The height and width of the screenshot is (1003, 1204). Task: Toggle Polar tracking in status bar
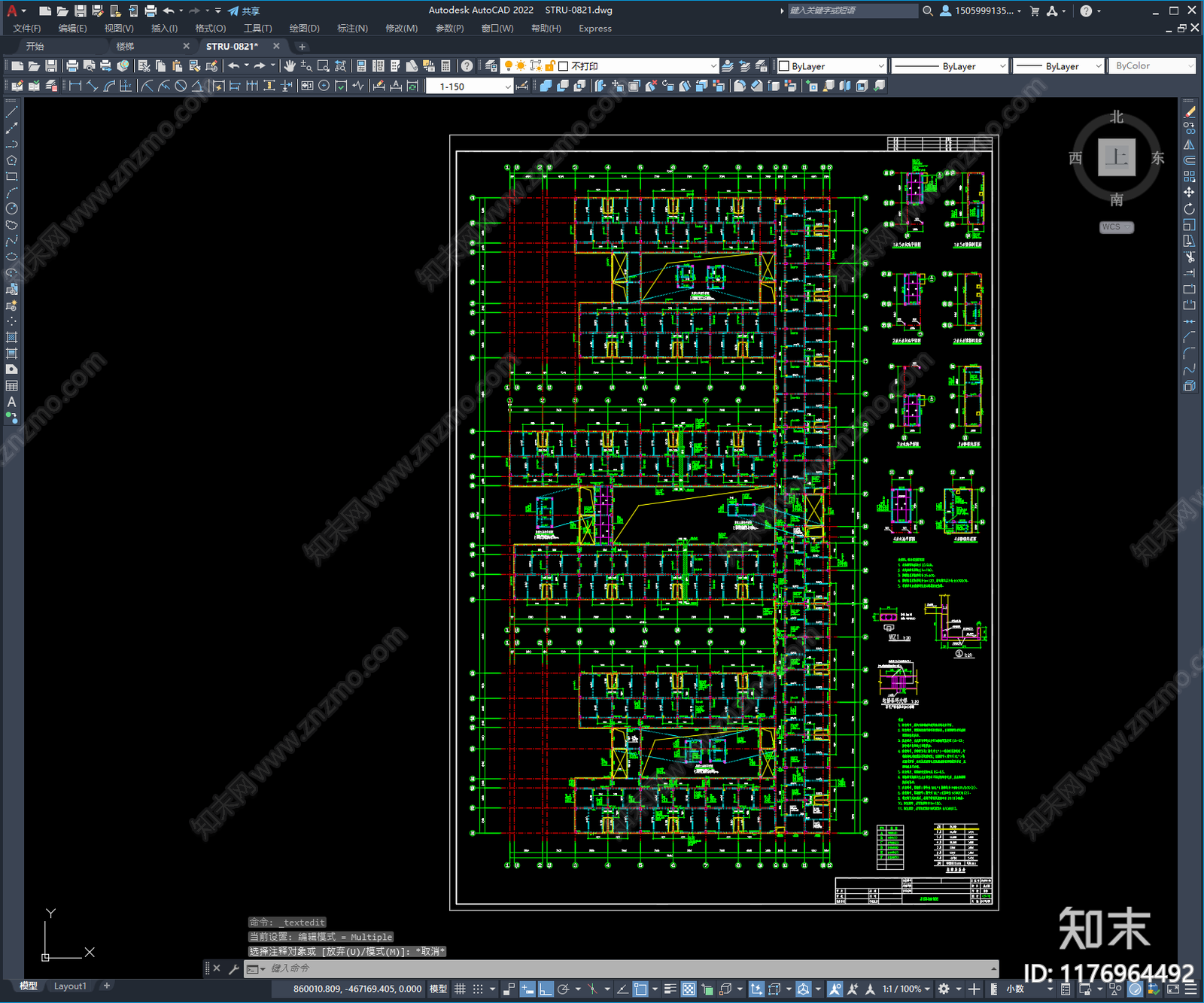563,989
